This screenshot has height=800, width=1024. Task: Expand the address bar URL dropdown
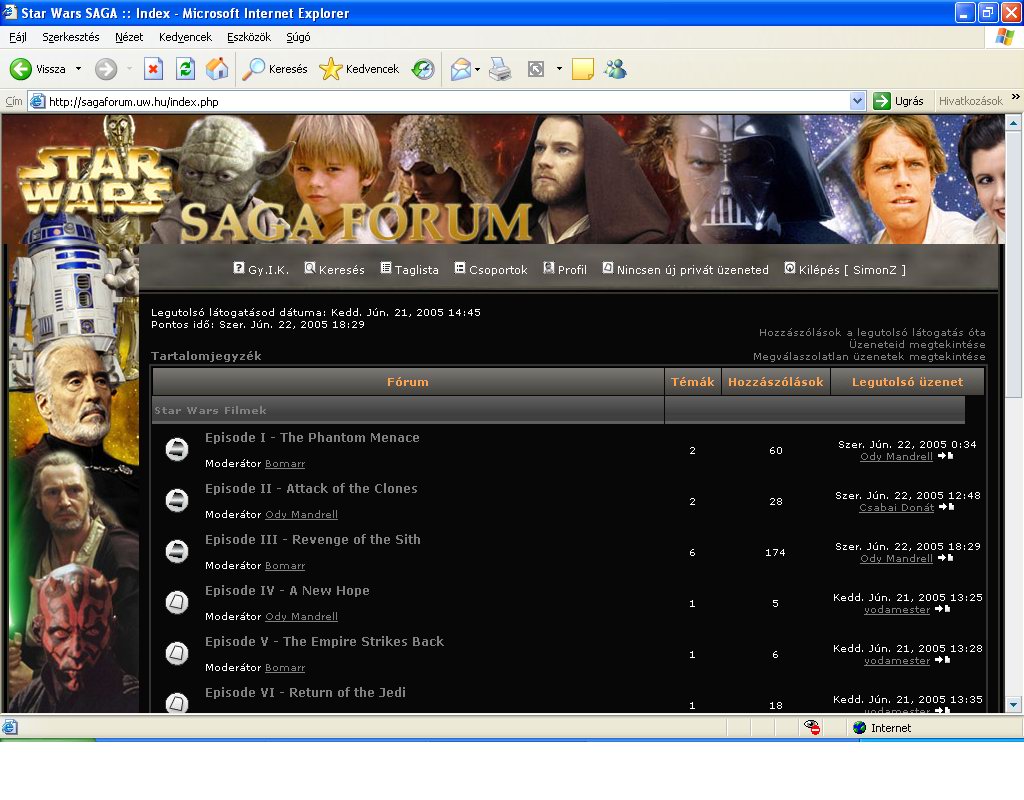[x=857, y=101]
